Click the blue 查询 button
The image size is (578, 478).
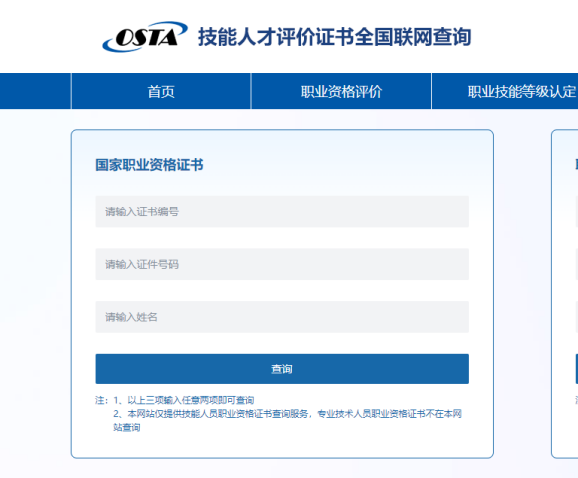pos(282,369)
